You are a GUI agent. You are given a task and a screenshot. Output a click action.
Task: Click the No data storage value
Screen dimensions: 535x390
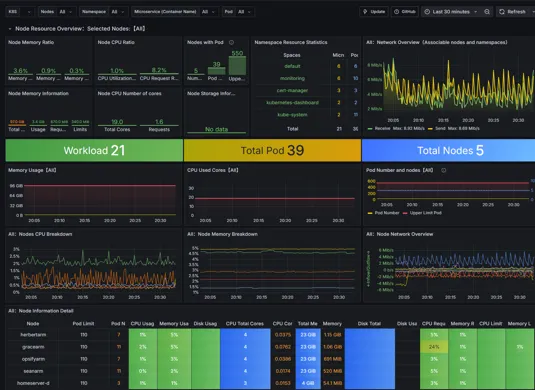216,129
